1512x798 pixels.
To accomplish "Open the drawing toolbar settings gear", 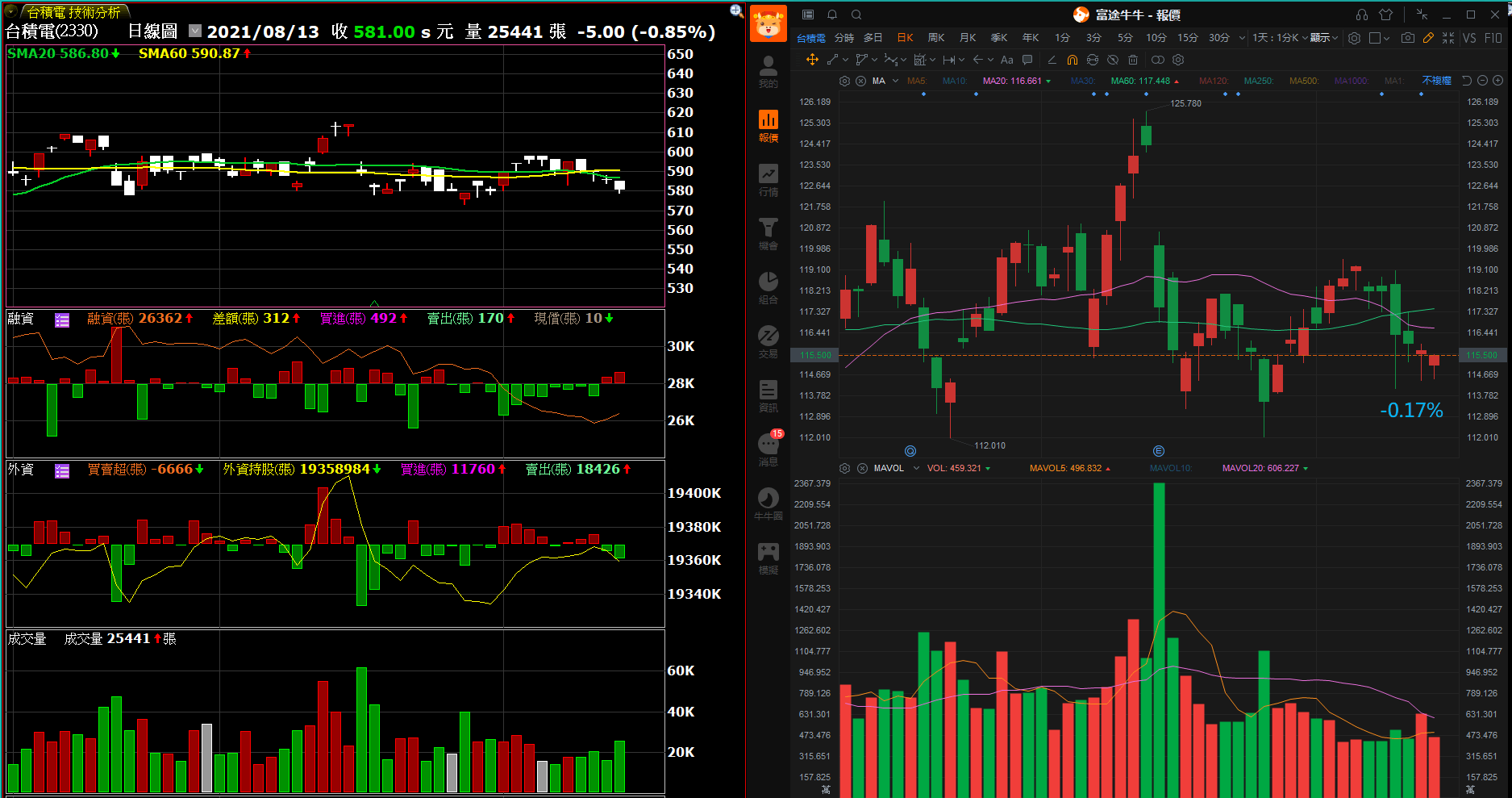I will [1178, 60].
